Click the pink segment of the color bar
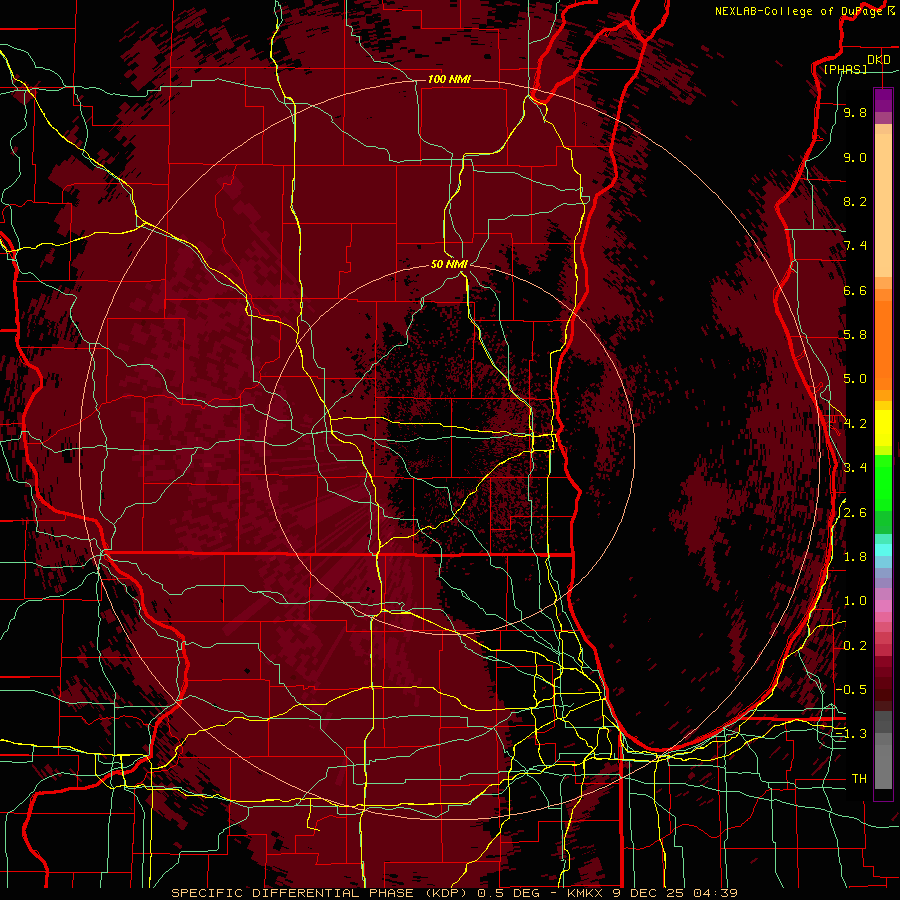This screenshot has width=900, height=900. 883,606
